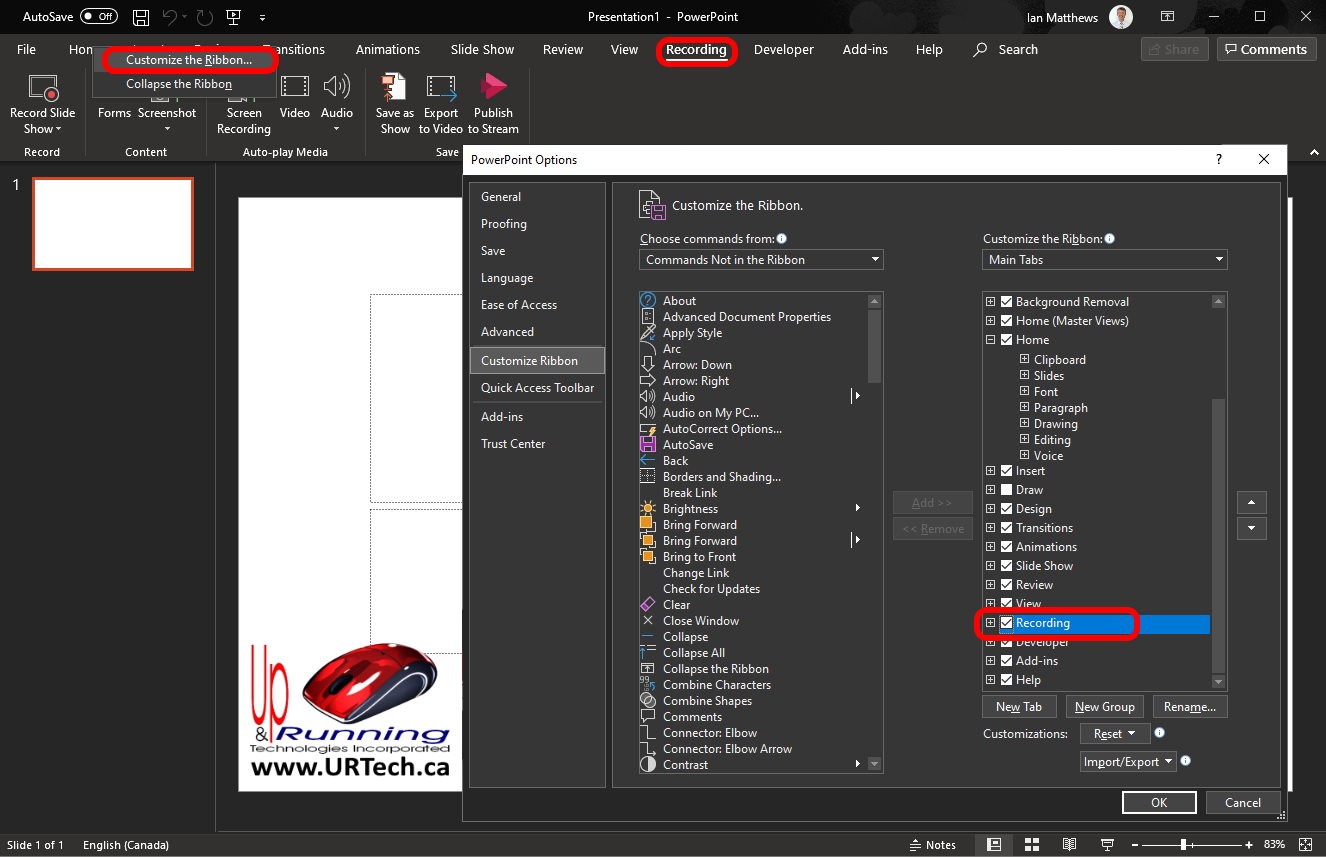The width and height of the screenshot is (1326, 857).
Task: Click the Save as Show icon
Action: 394,88
